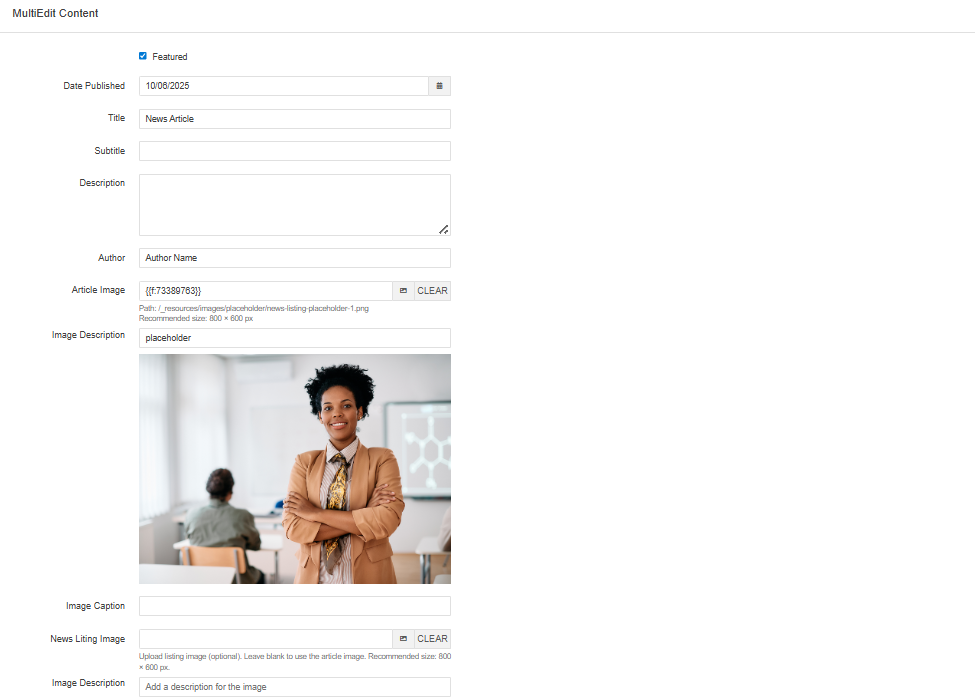Select the Author Name input

294,257
